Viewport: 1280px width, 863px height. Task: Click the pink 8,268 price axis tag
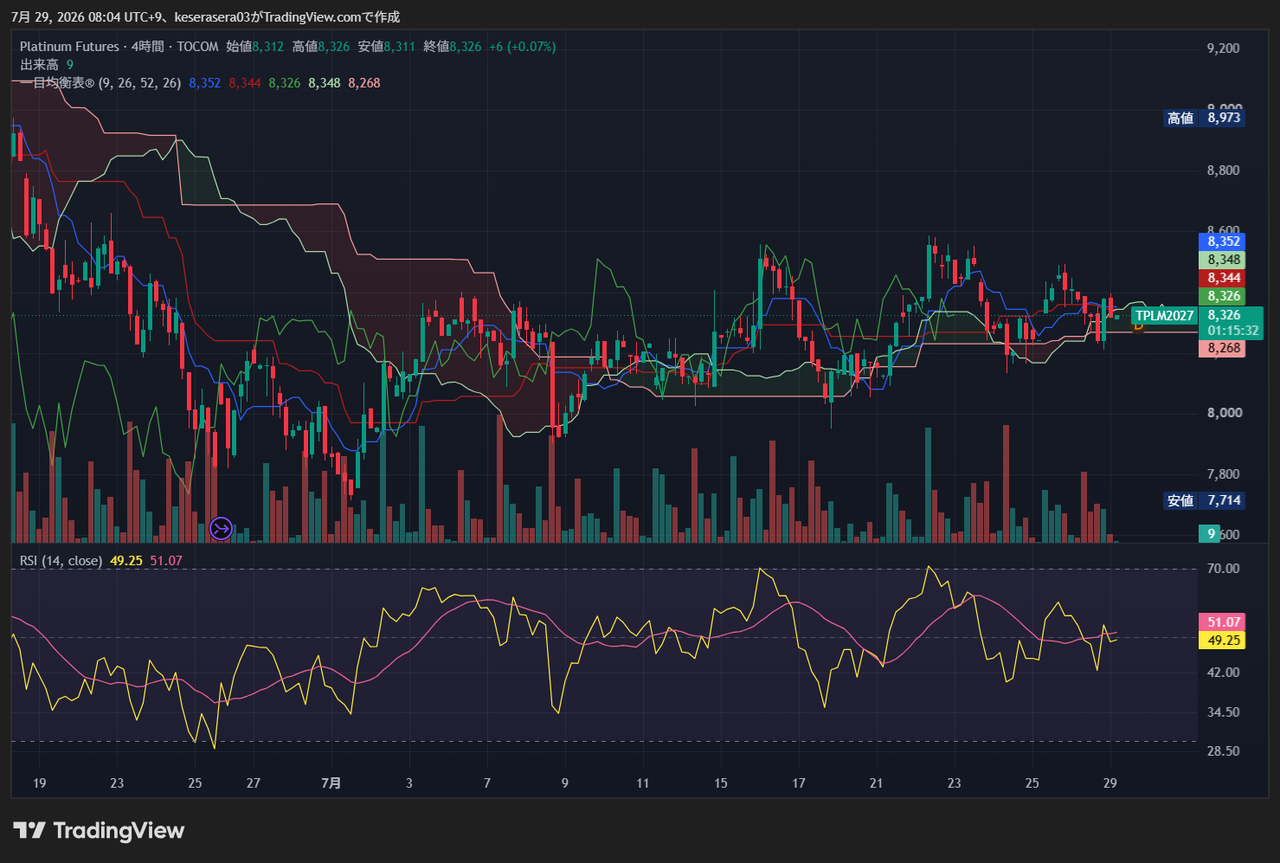click(x=1223, y=348)
